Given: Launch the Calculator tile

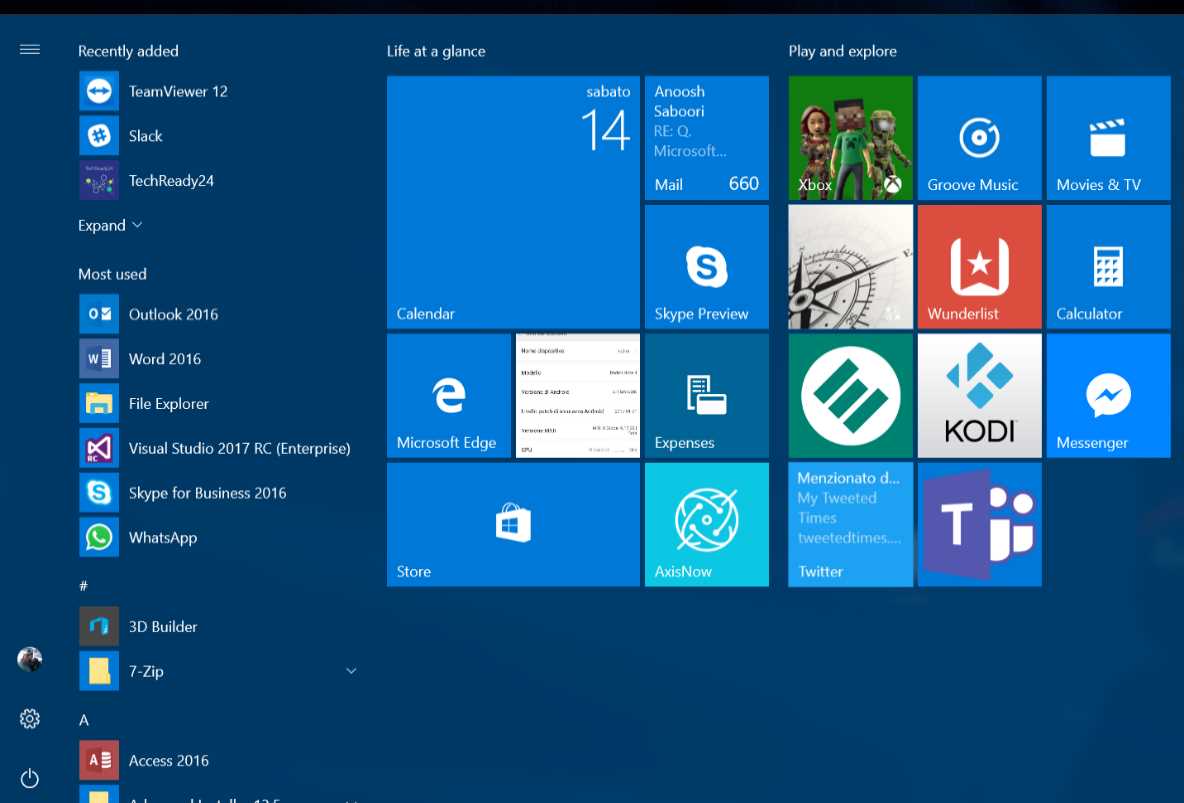Looking at the screenshot, I should [1107, 266].
